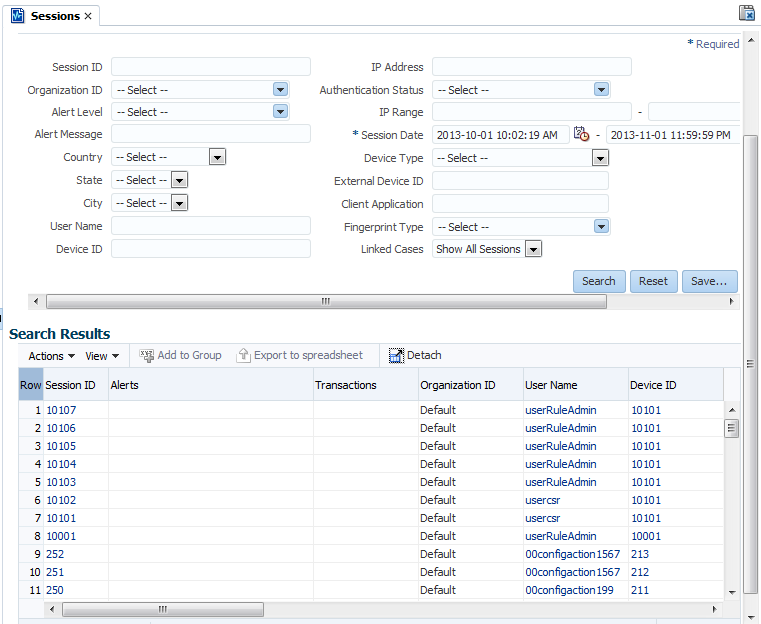The image size is (761, 624).
Task: Click page scroll up arrow near Required
Action: pos(751,40)
